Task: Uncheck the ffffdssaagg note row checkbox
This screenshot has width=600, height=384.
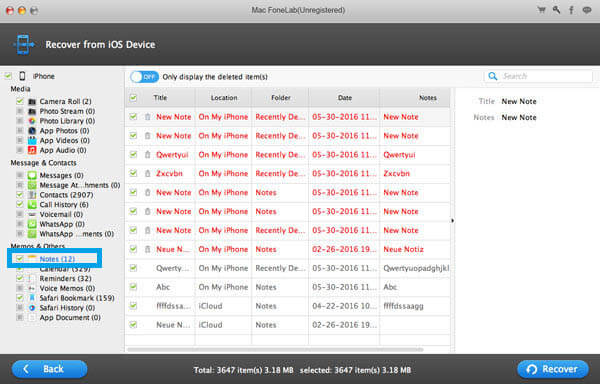Action: pos(133,306)
